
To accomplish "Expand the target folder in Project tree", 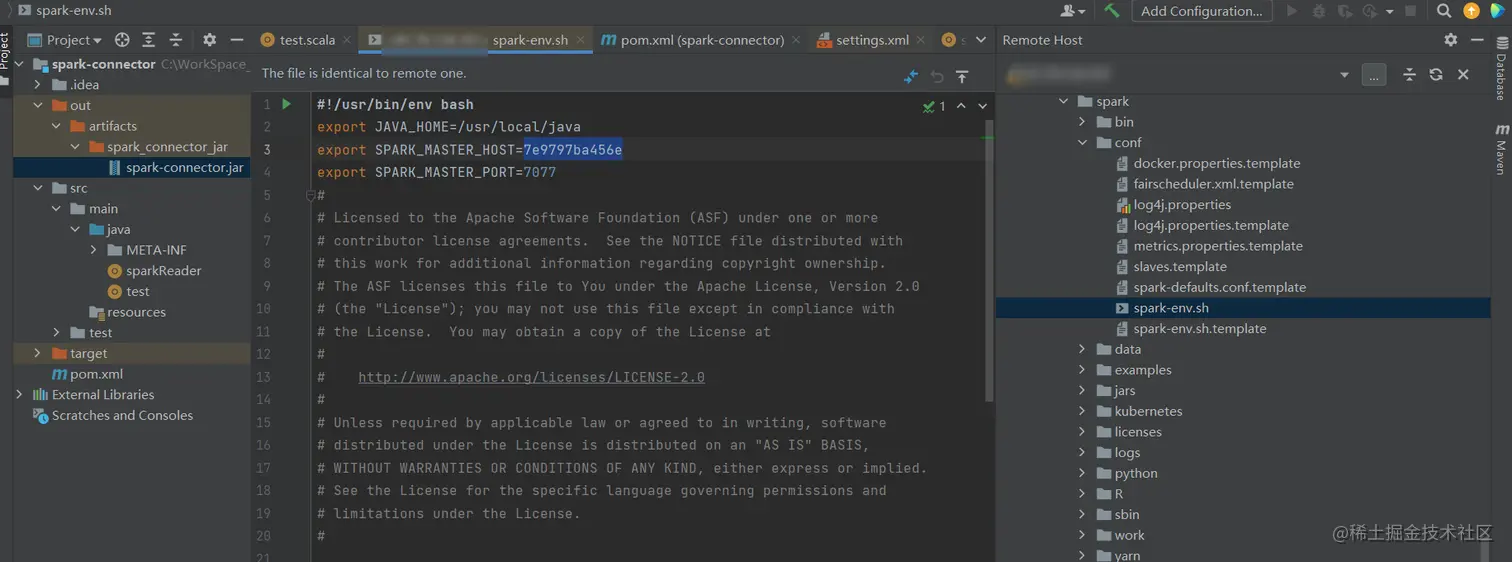I will [38, 353].
